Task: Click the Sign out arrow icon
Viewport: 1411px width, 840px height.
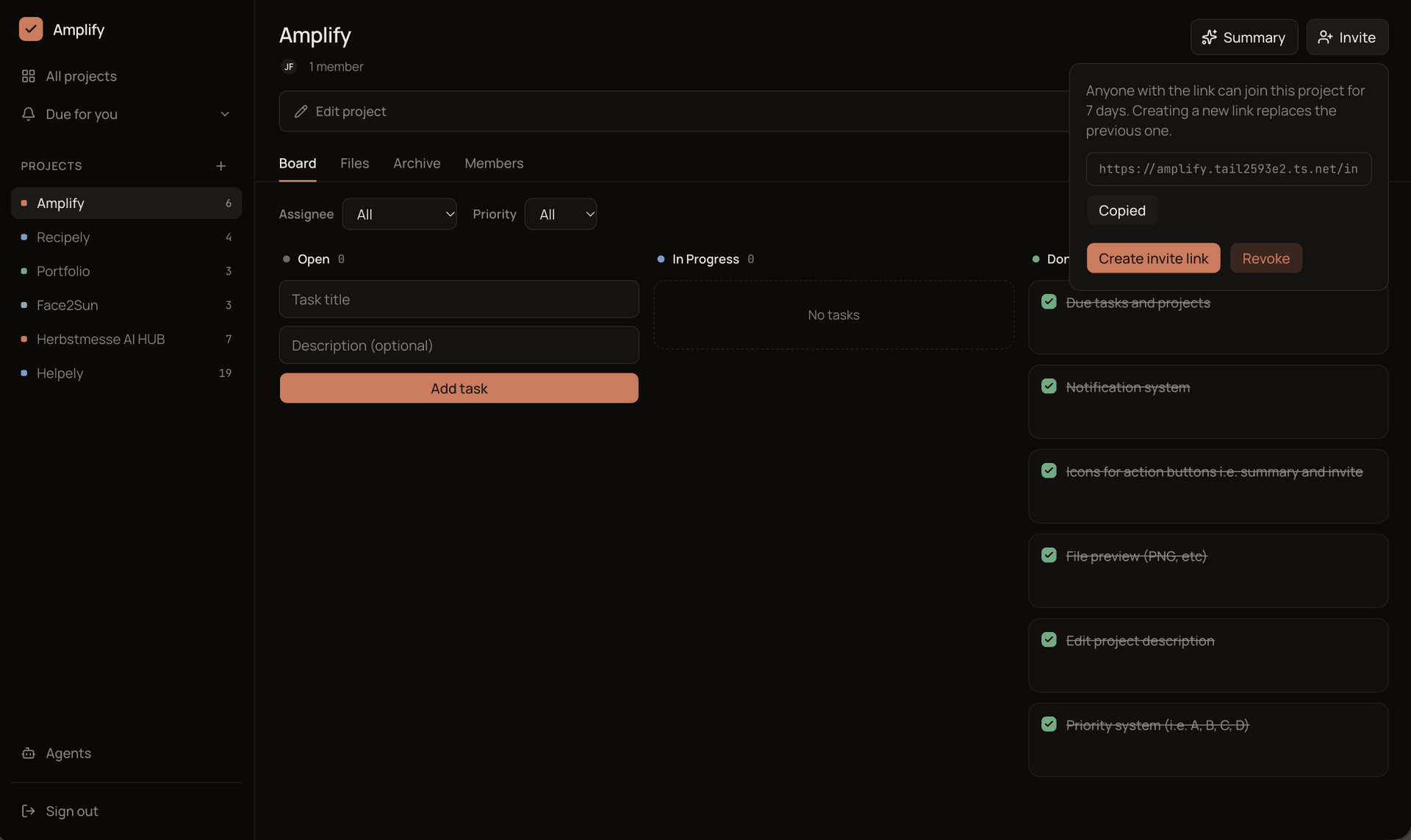Action: click(x=29, y=811)
